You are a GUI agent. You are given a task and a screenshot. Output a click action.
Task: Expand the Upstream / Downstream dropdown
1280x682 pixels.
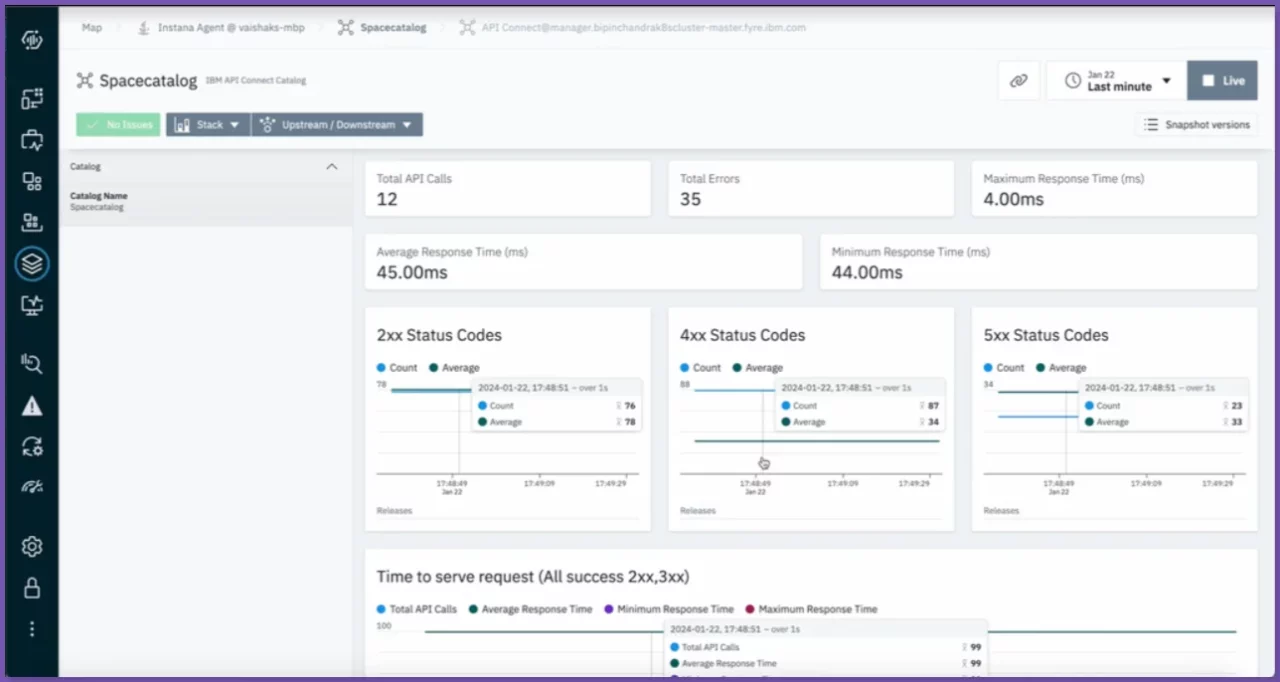tap(336, 124)
